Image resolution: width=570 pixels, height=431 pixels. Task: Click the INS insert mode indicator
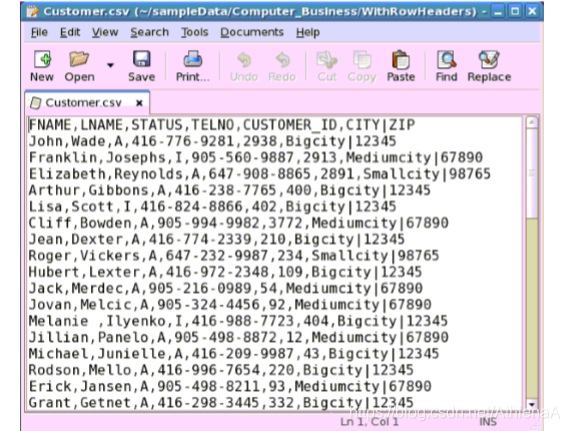(x=488, y=422)
